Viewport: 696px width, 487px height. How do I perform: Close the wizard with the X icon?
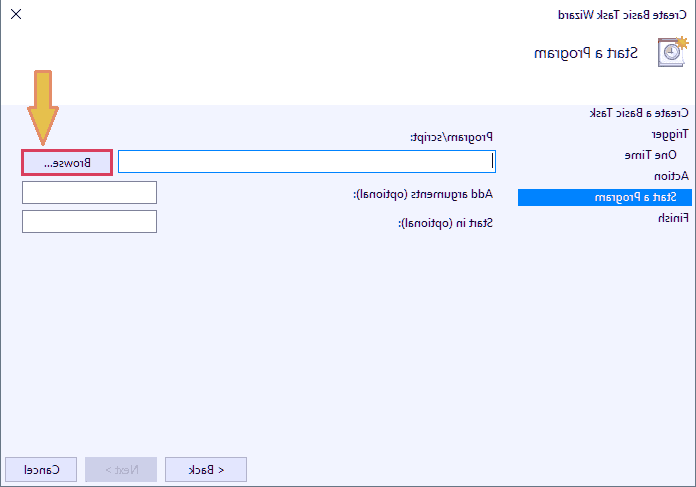point(16,14)
